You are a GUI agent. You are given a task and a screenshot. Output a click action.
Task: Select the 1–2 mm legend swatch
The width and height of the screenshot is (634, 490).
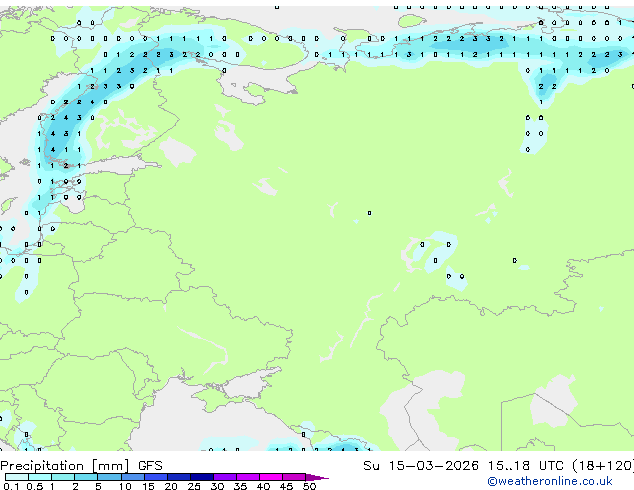pos(63,477)
